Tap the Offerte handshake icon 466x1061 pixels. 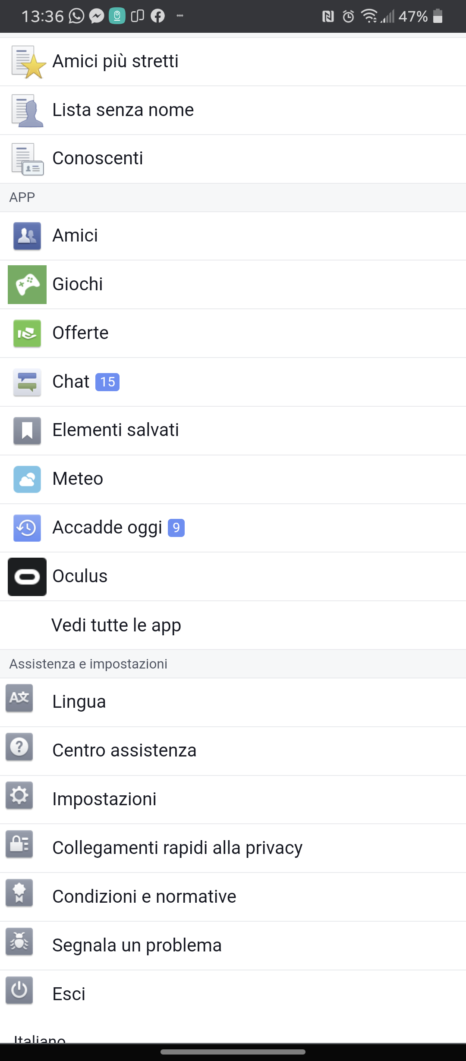pos(27,333)
